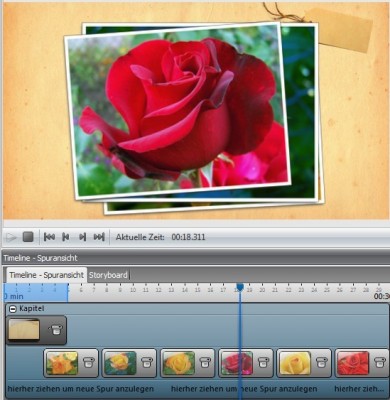Jump to the end with skip-to-end icon
The width and height of the screenshot is (390, 400).
(x=99, y=237)
